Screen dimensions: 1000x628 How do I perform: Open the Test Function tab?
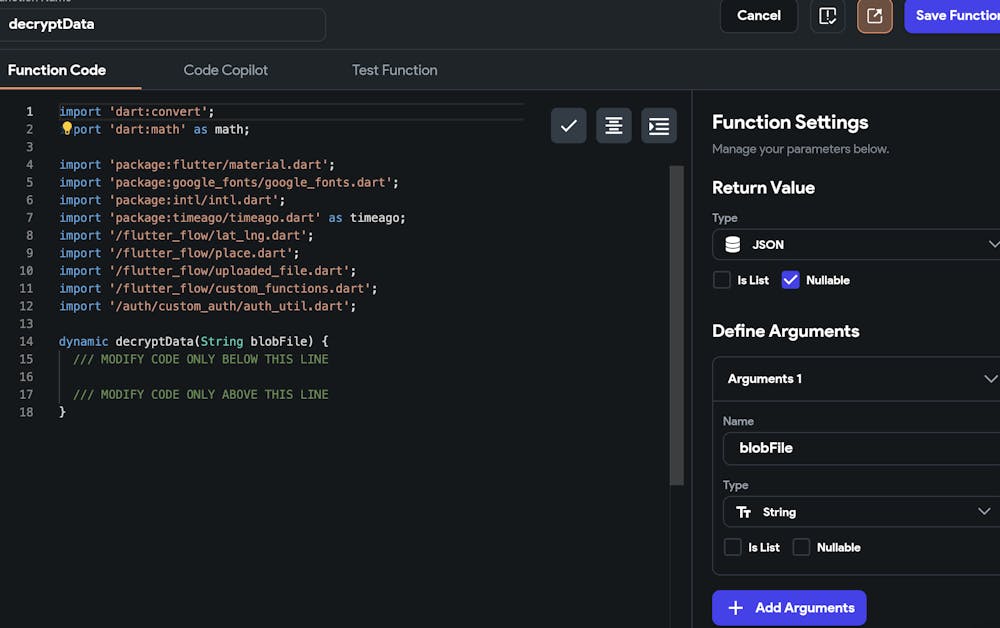394,70
